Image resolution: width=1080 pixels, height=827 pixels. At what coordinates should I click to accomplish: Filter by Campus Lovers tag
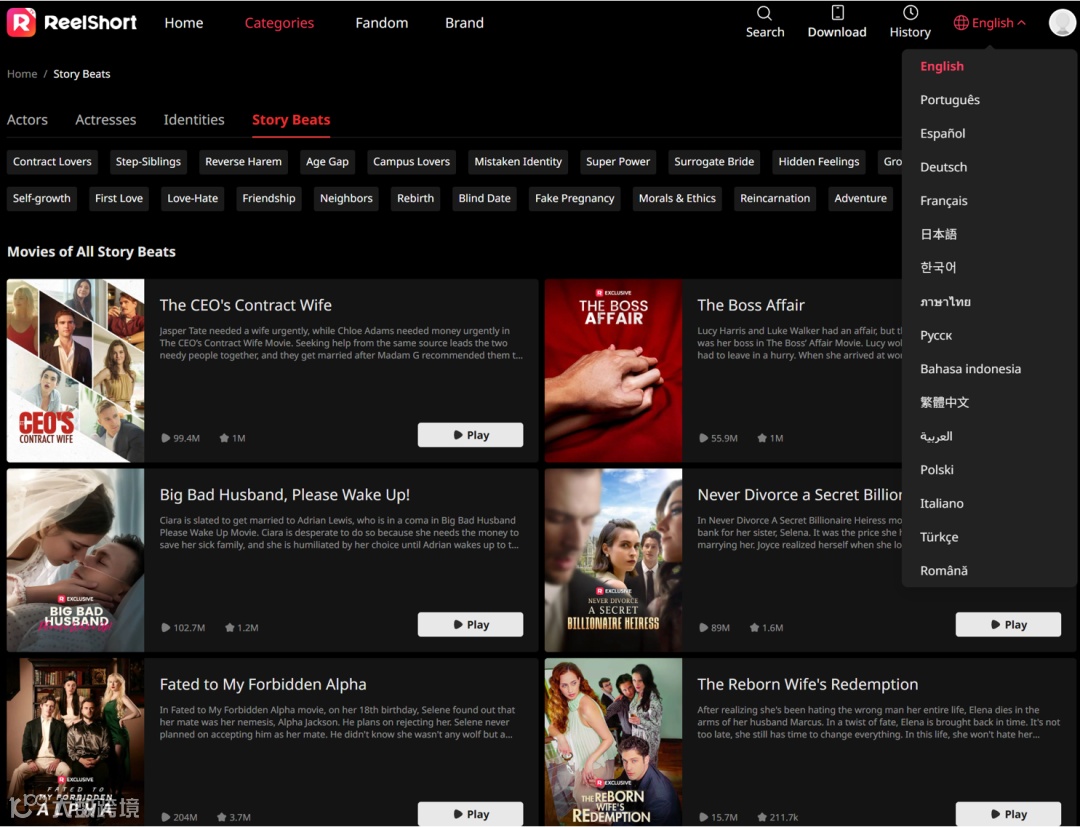[411, 162]
